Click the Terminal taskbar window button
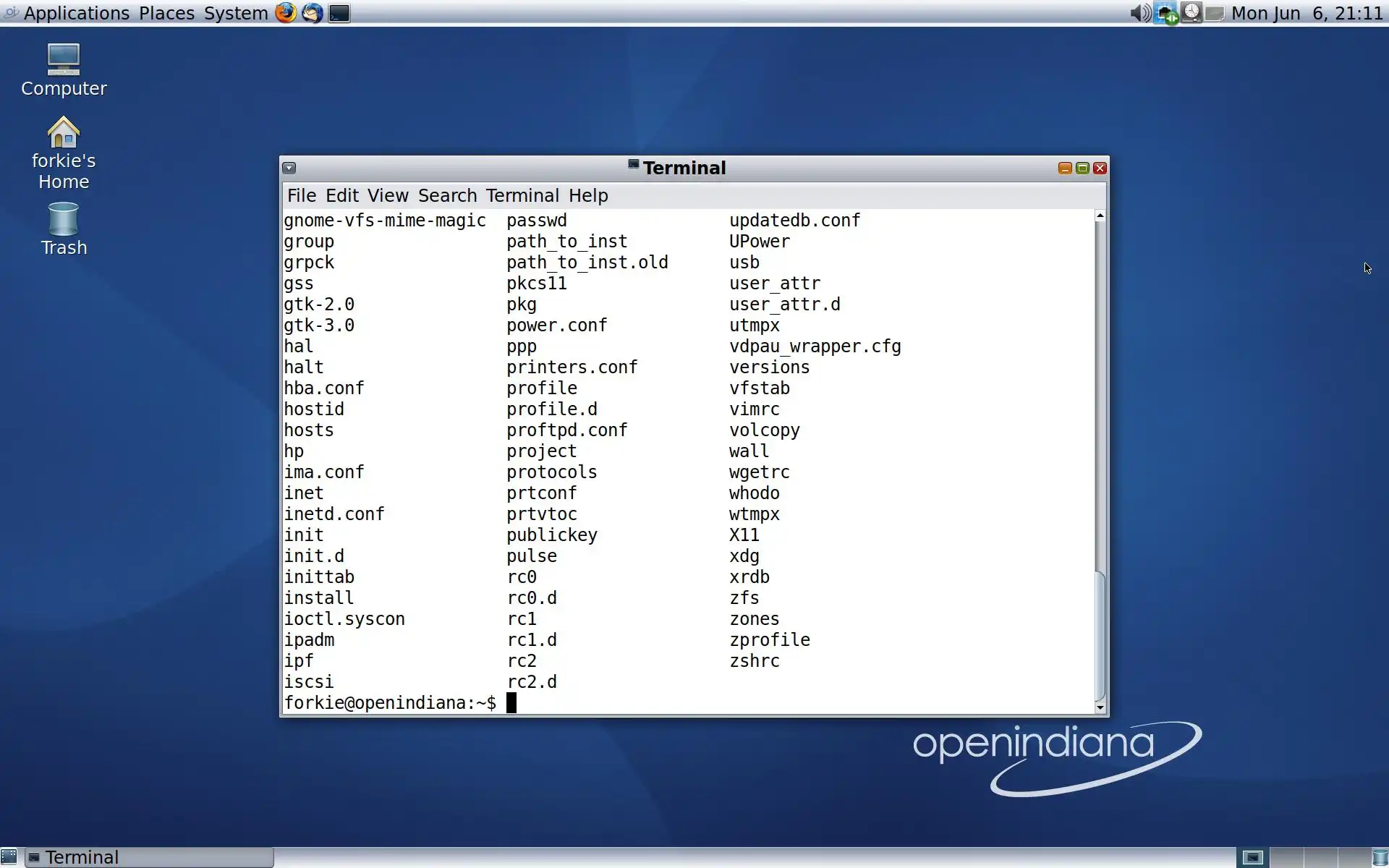The height and width of the screenshot is (868, 1389). pos(150,858)
